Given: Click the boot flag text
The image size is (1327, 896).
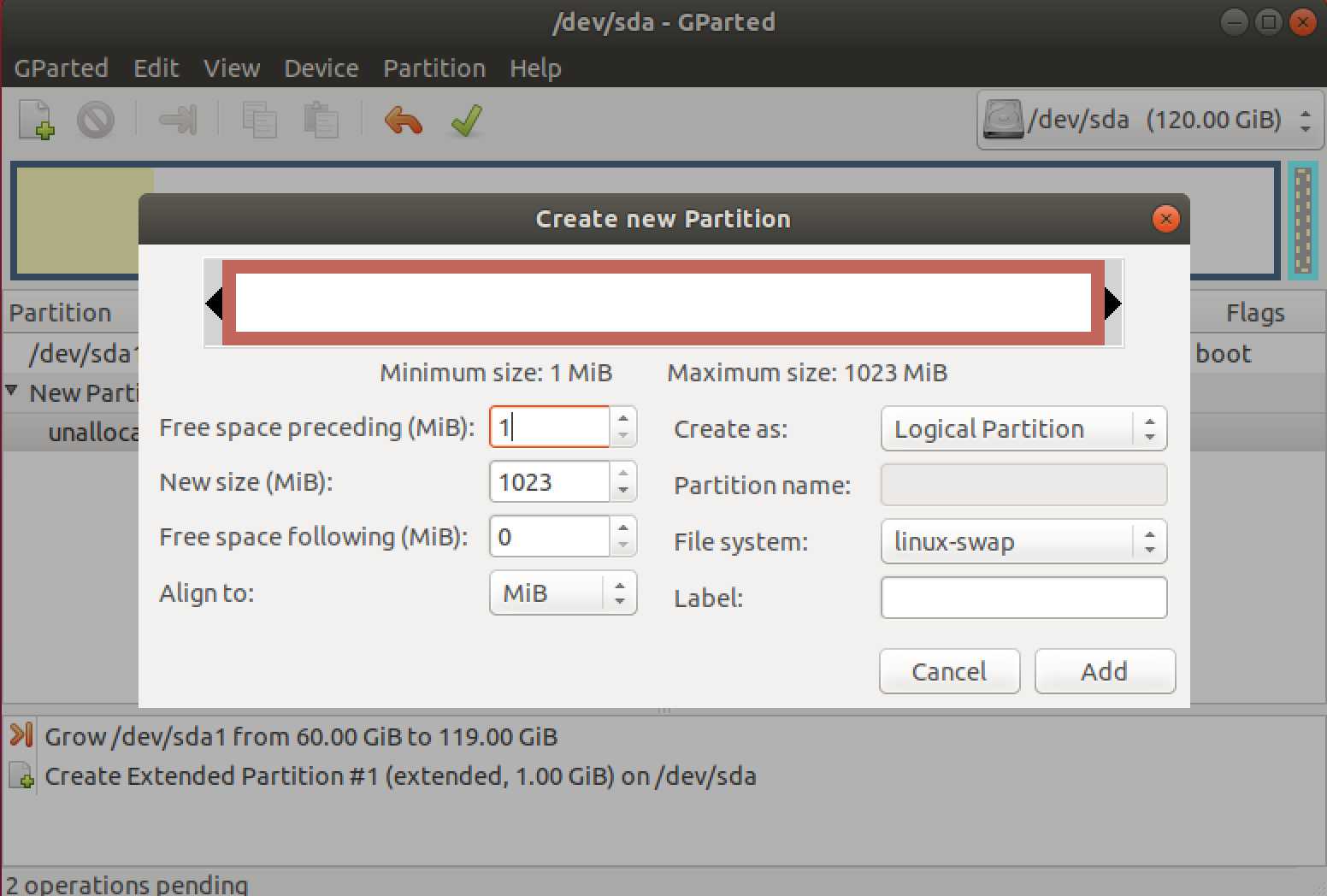Looking at the screenshot, I should (x=1223, y=353).
